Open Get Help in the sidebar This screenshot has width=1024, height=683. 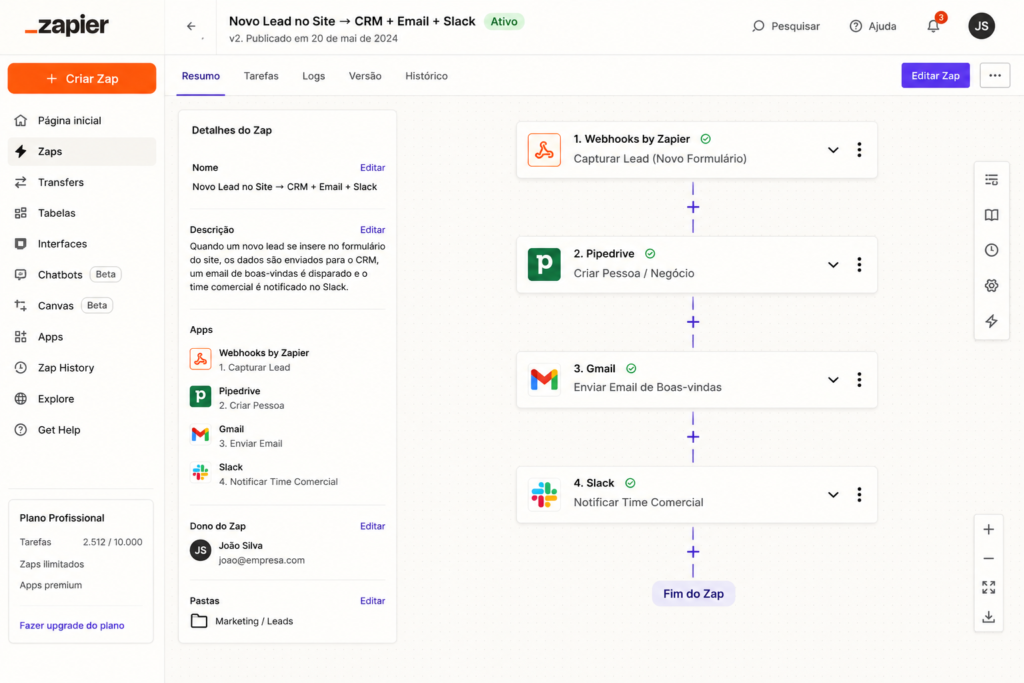click(82, 430)
